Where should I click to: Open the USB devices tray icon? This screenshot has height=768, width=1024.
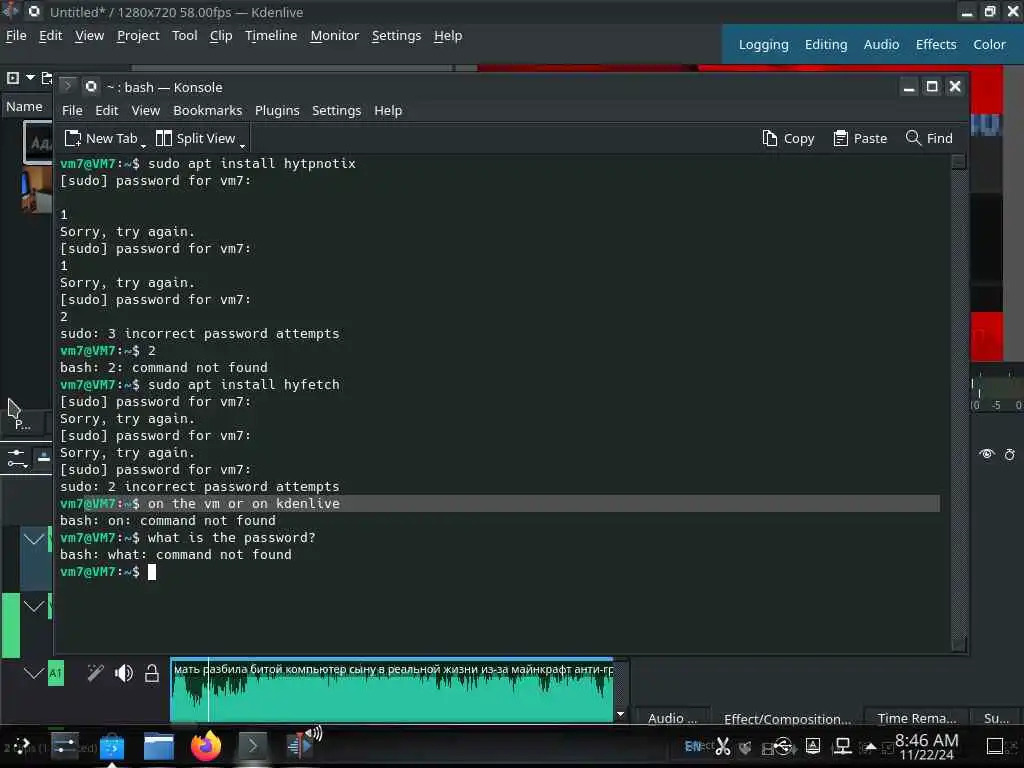point(782,746)
